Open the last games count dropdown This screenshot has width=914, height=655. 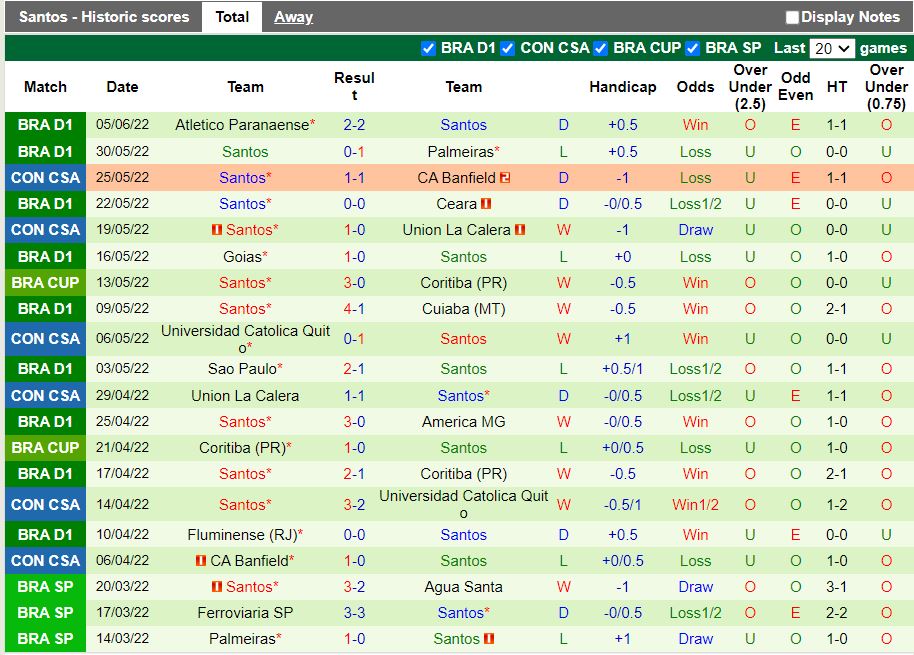click(x=831, y=47)
